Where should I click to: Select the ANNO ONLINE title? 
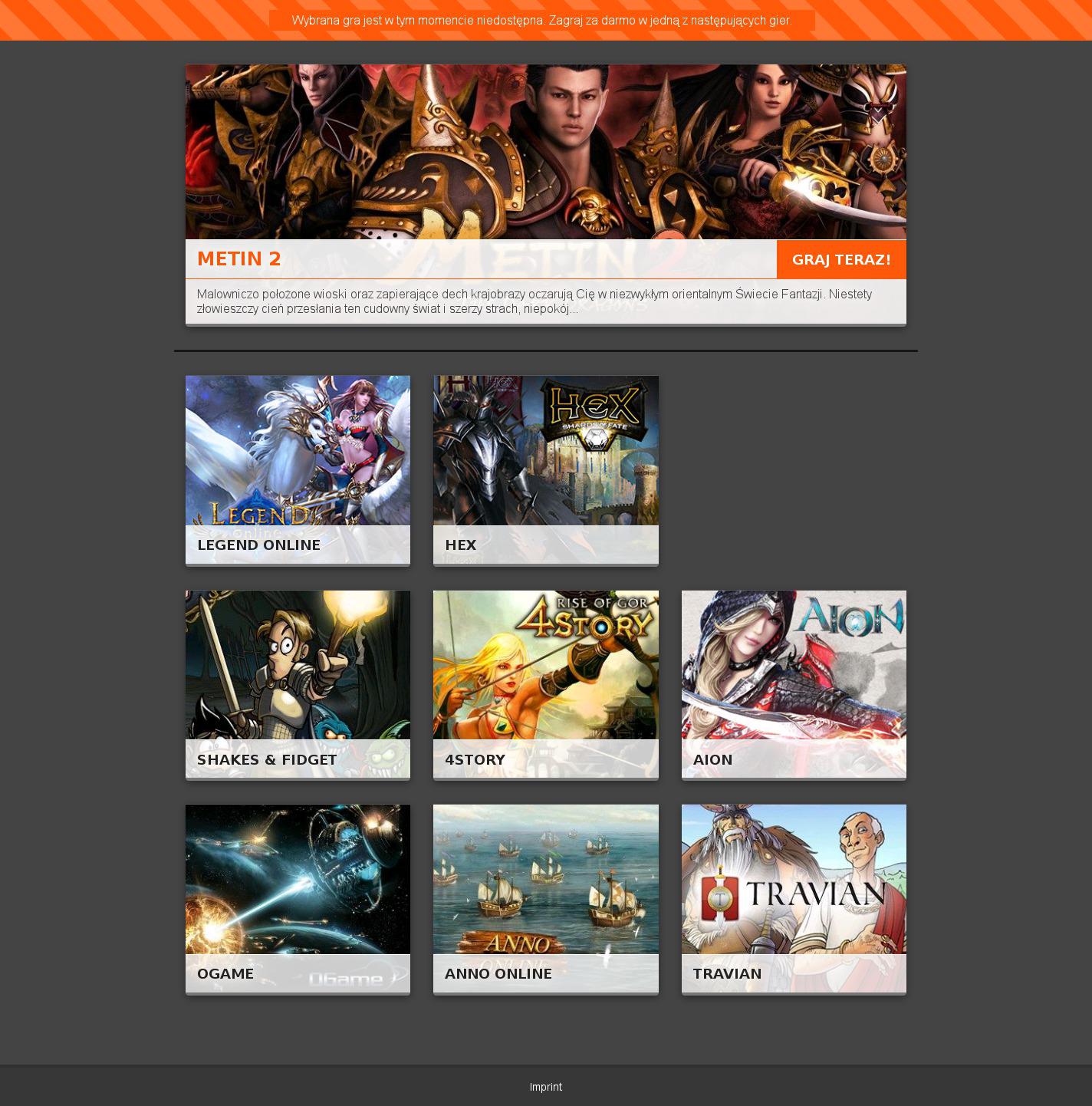click(498, 973)
